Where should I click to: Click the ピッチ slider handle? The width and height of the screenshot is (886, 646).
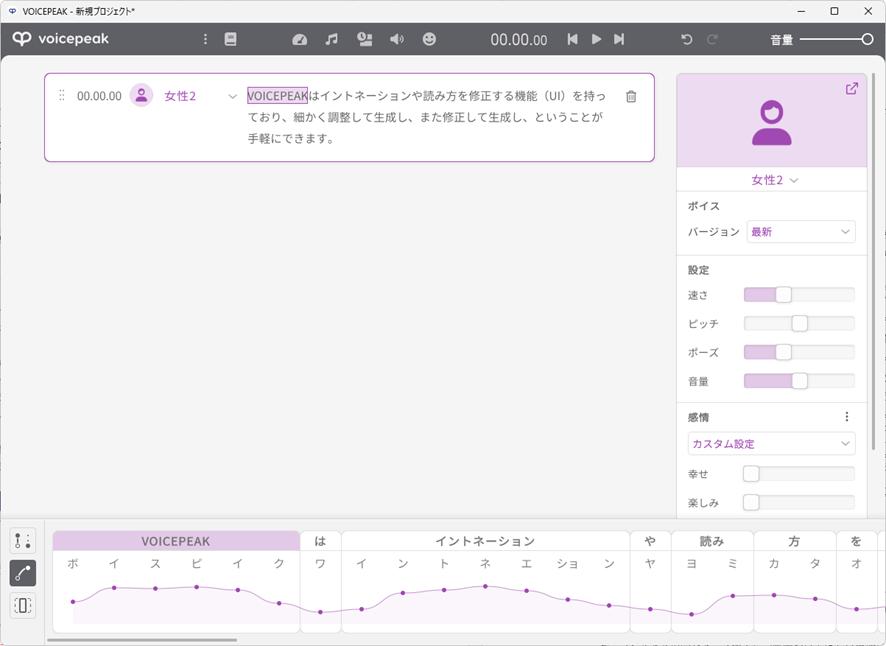(800, 323)
